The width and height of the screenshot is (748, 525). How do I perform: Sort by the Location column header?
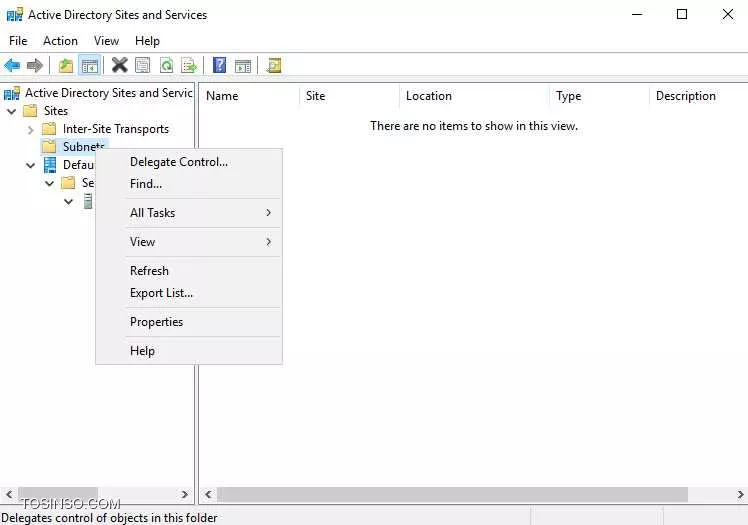(474, 96)
